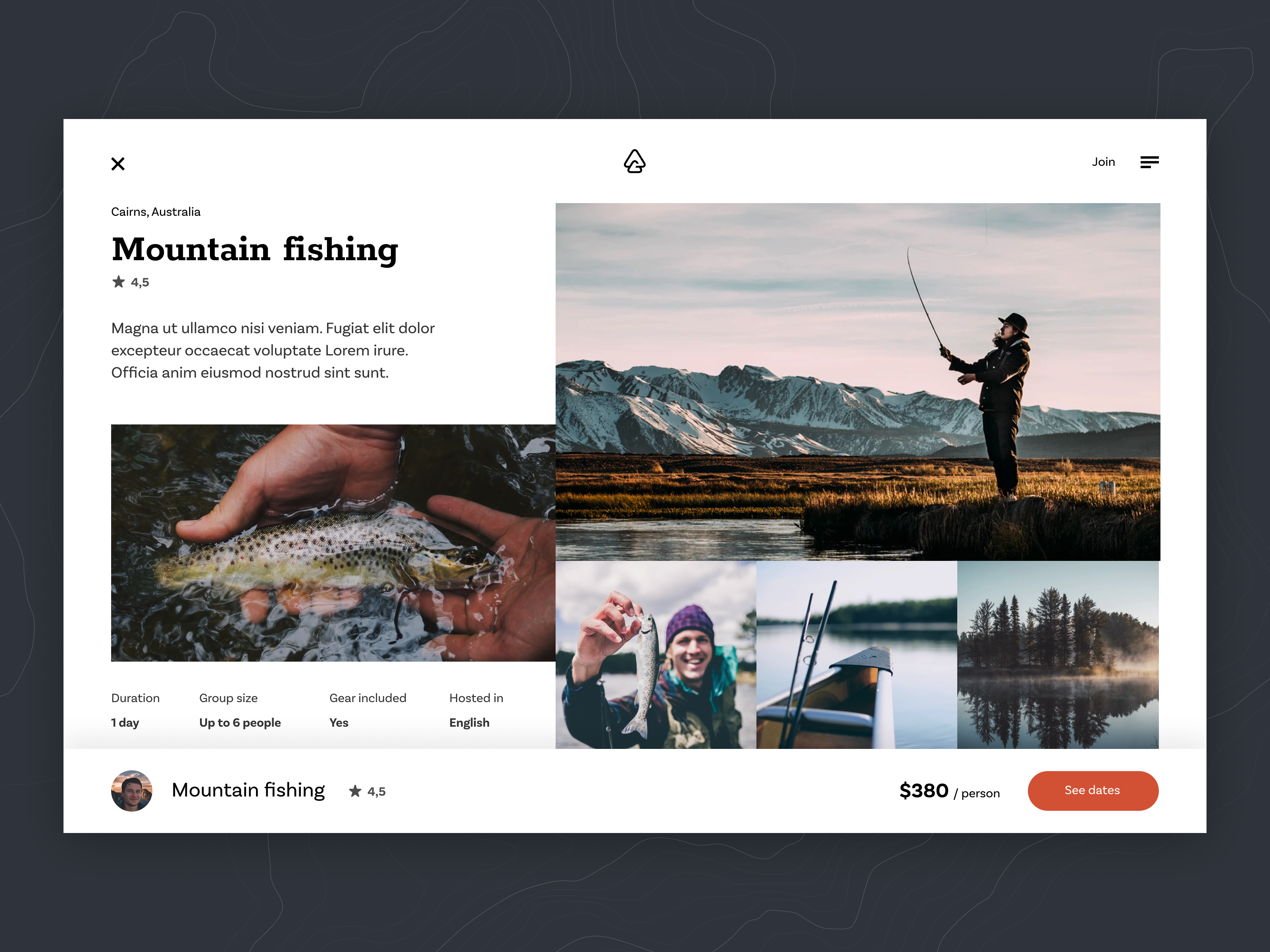Open the smiling man holding fish thumbnail
Viewport: 1270px width, 952px height.
click(x=656, y=655)
